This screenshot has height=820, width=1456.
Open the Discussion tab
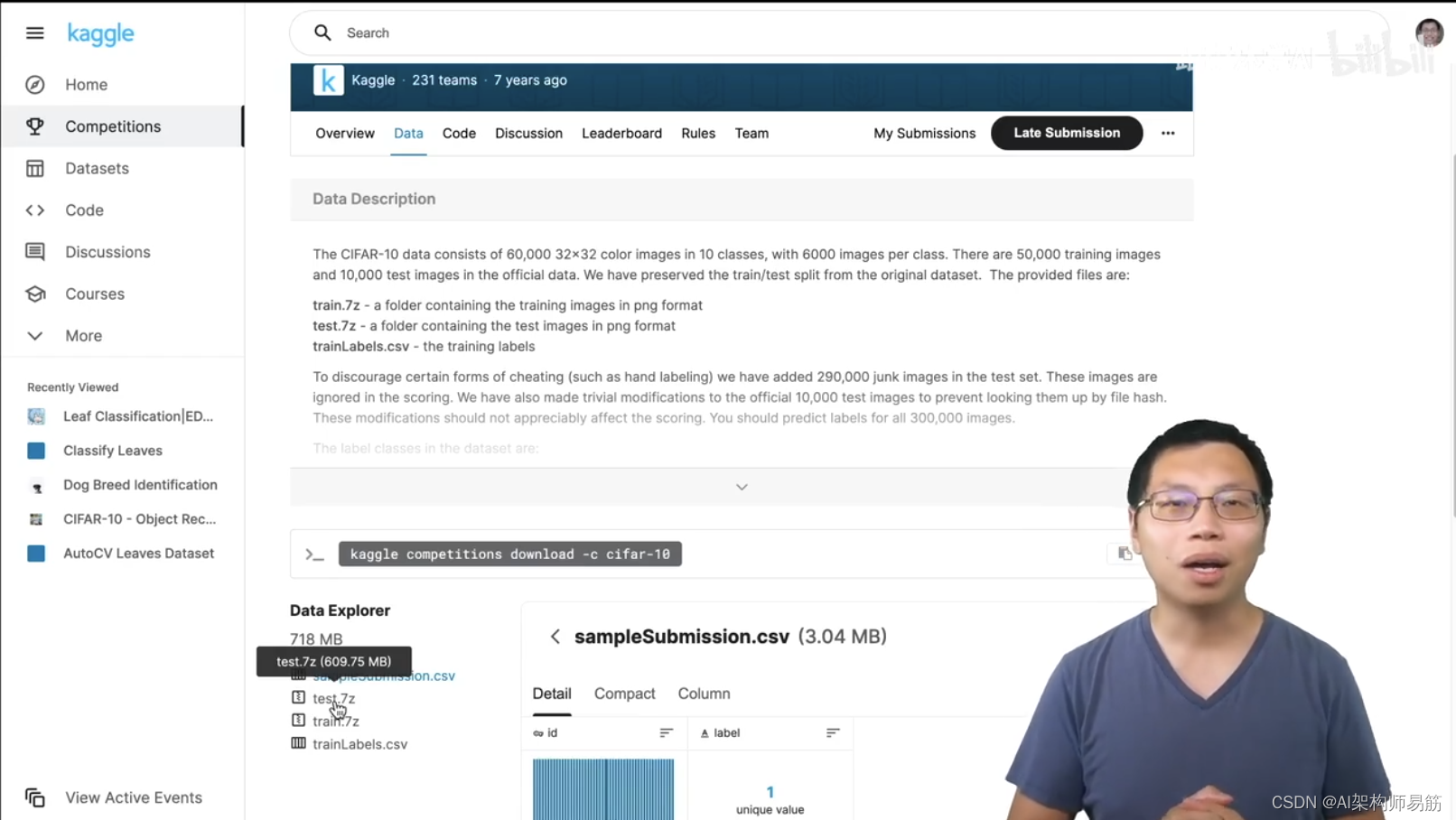coord(528,133)
